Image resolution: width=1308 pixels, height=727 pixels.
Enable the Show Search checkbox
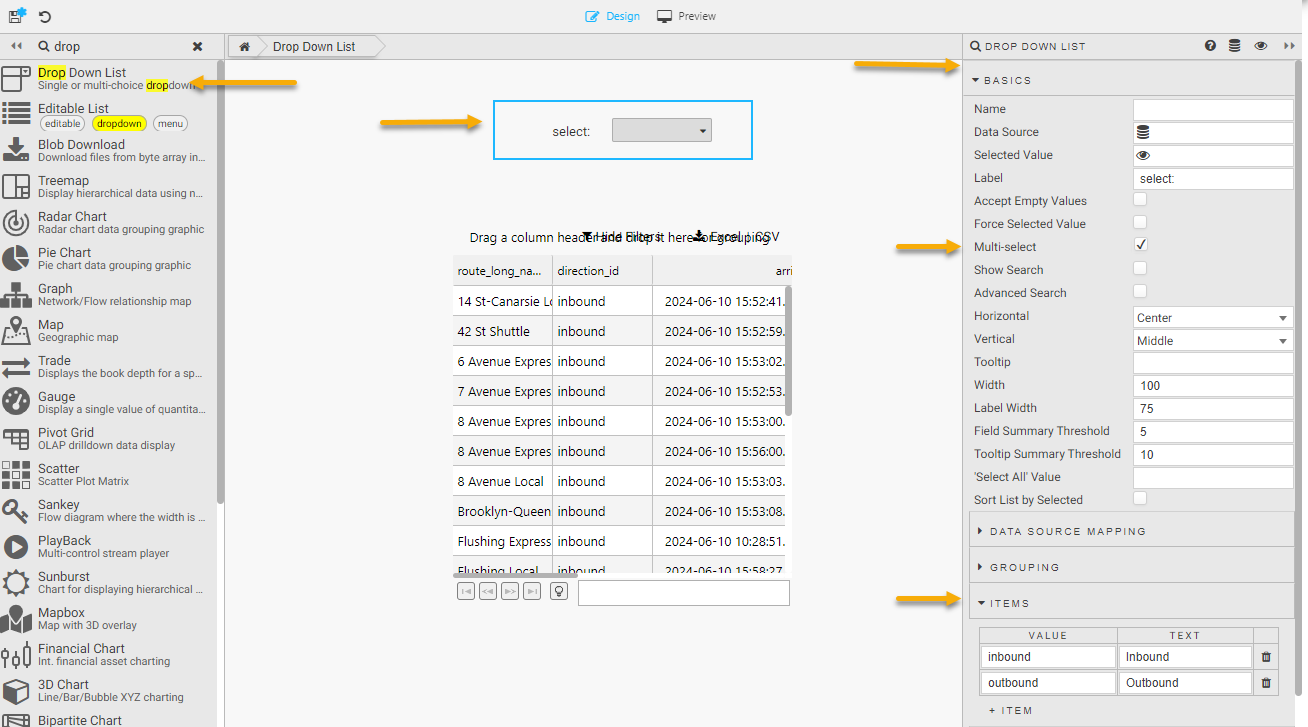click(1140, 269)
